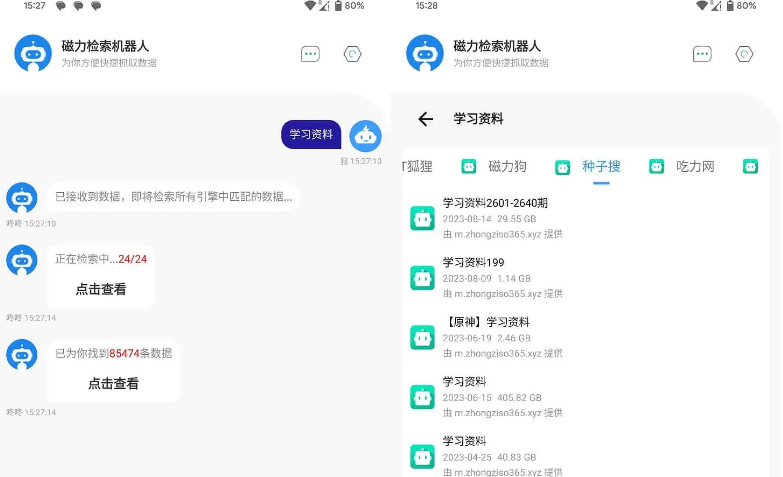Screen dimensions: 783x477
Task: Tap the 磁力检索机器人 title in right header
Action: (x=497, y=46)
